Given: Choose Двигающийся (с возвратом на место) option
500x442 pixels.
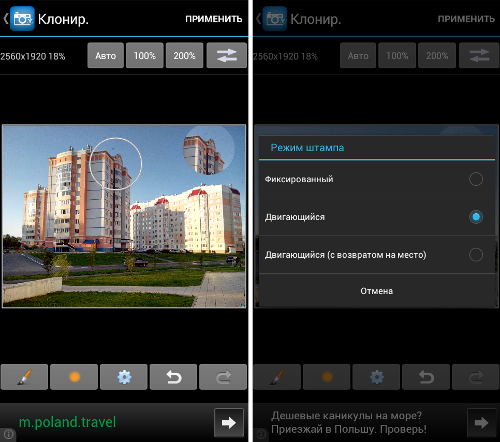Looking at the screenshot, I should pyautogui.click(x=377, y=255).
